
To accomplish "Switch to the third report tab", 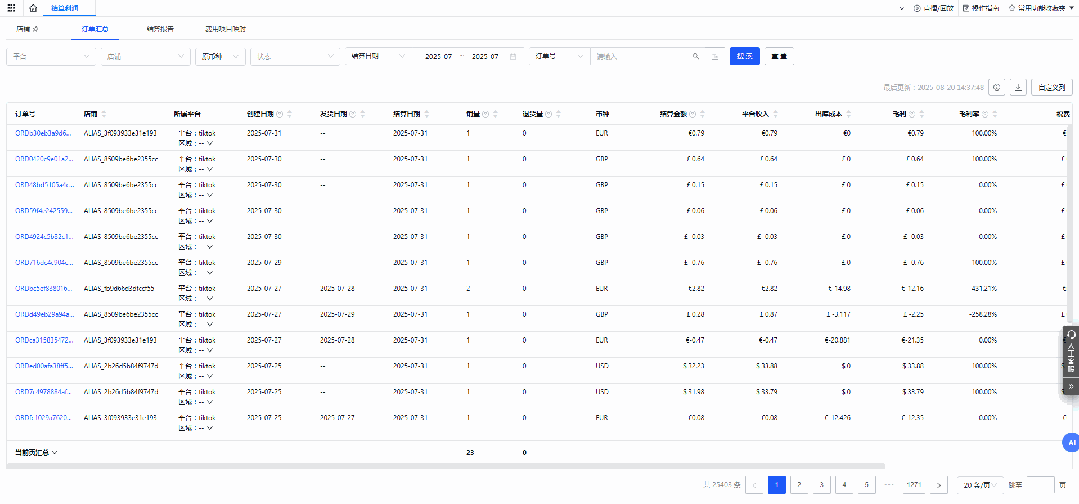I will pos(159,29).
